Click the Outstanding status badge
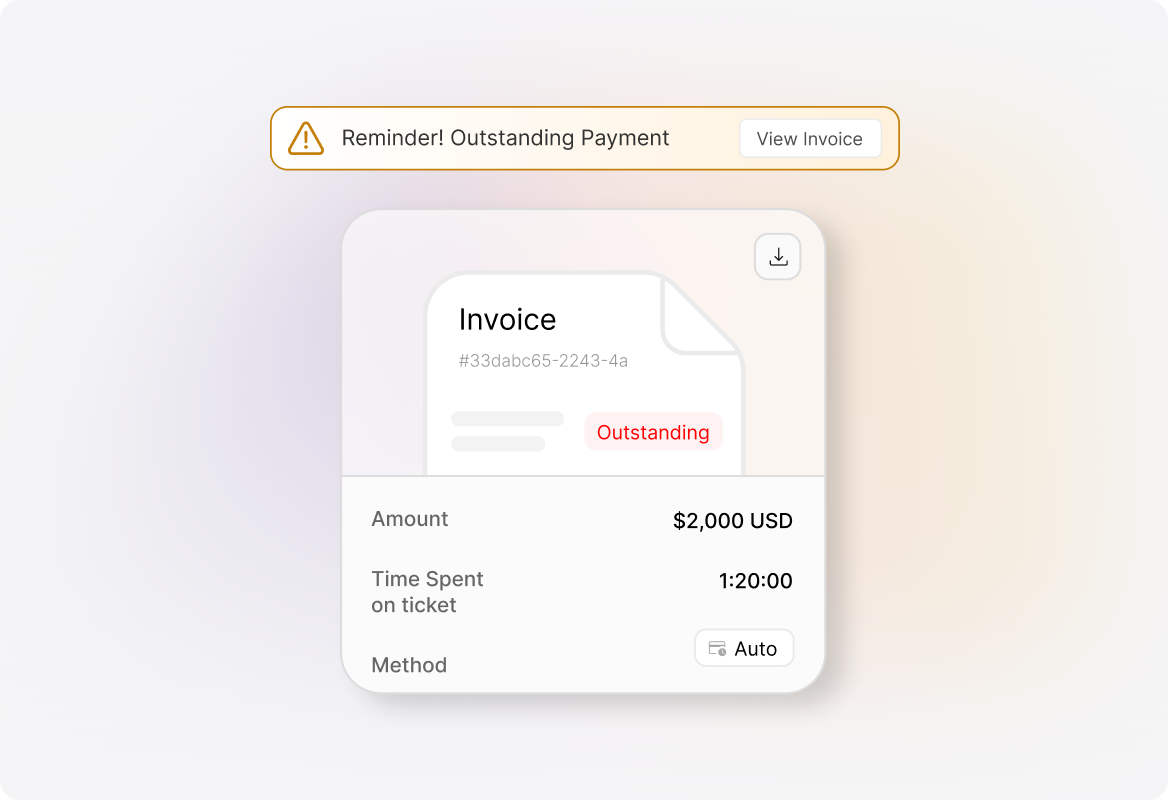 [653, 432]
